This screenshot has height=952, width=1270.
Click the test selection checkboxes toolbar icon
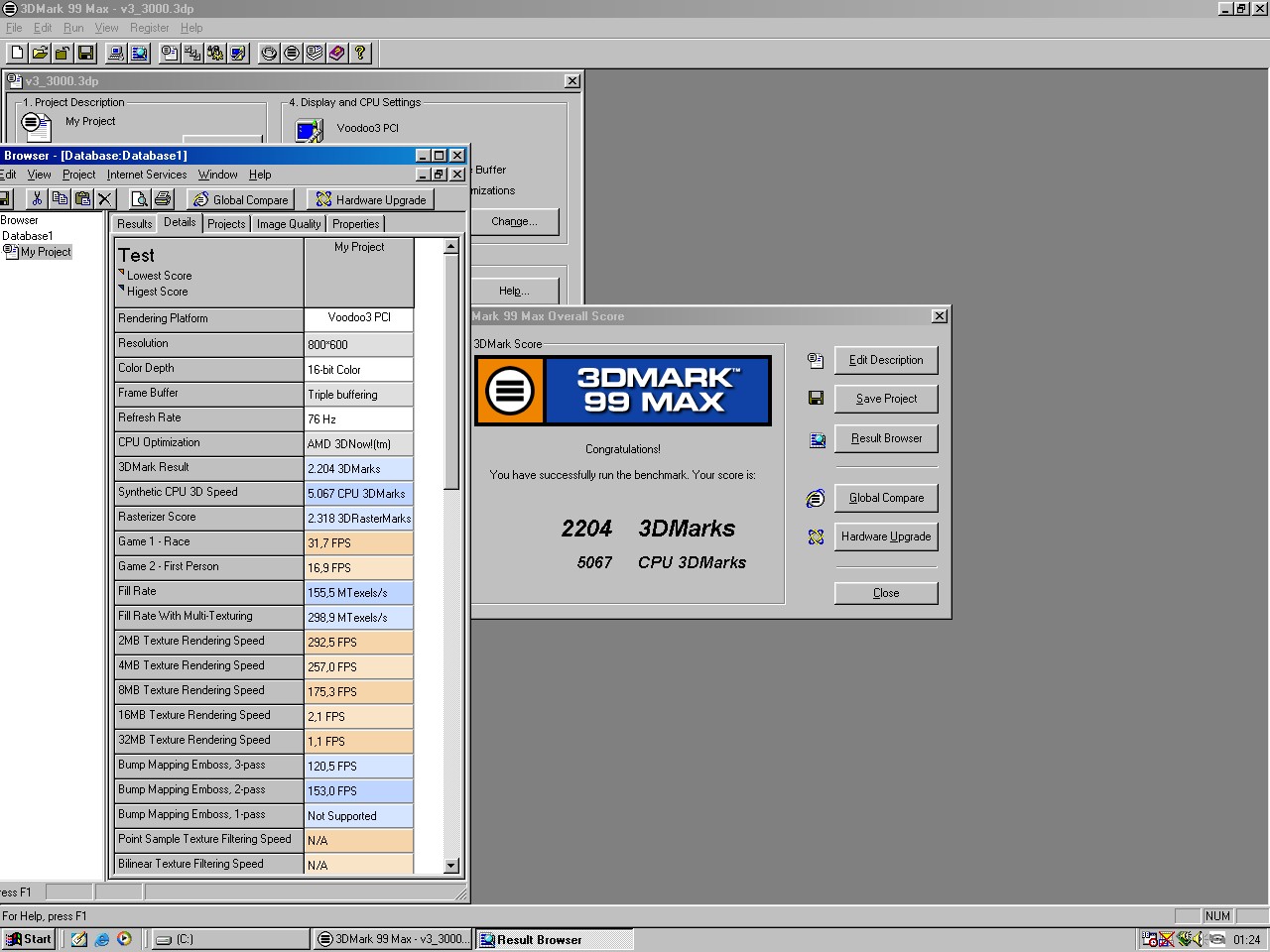[192, 53]
